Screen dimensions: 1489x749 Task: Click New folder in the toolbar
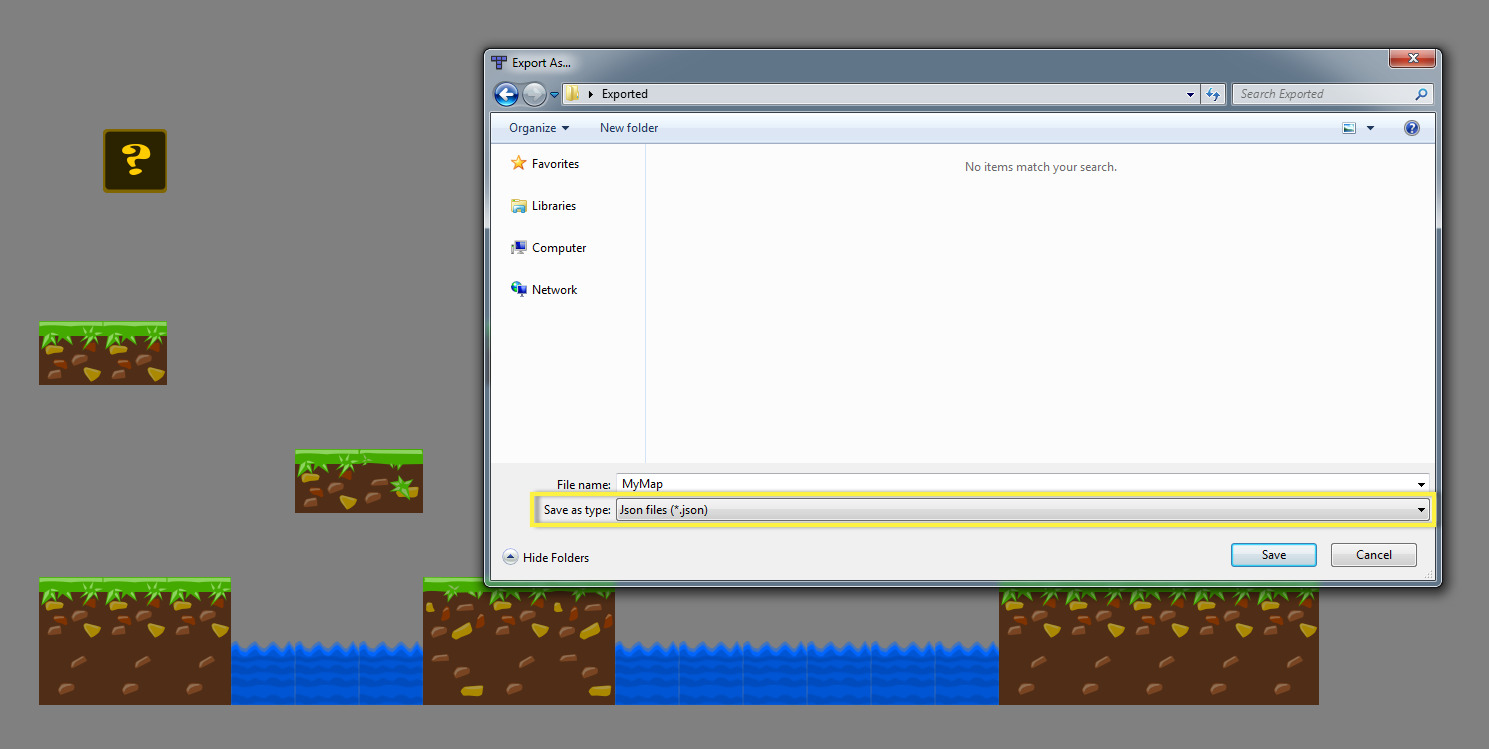[x=628, y=128]
